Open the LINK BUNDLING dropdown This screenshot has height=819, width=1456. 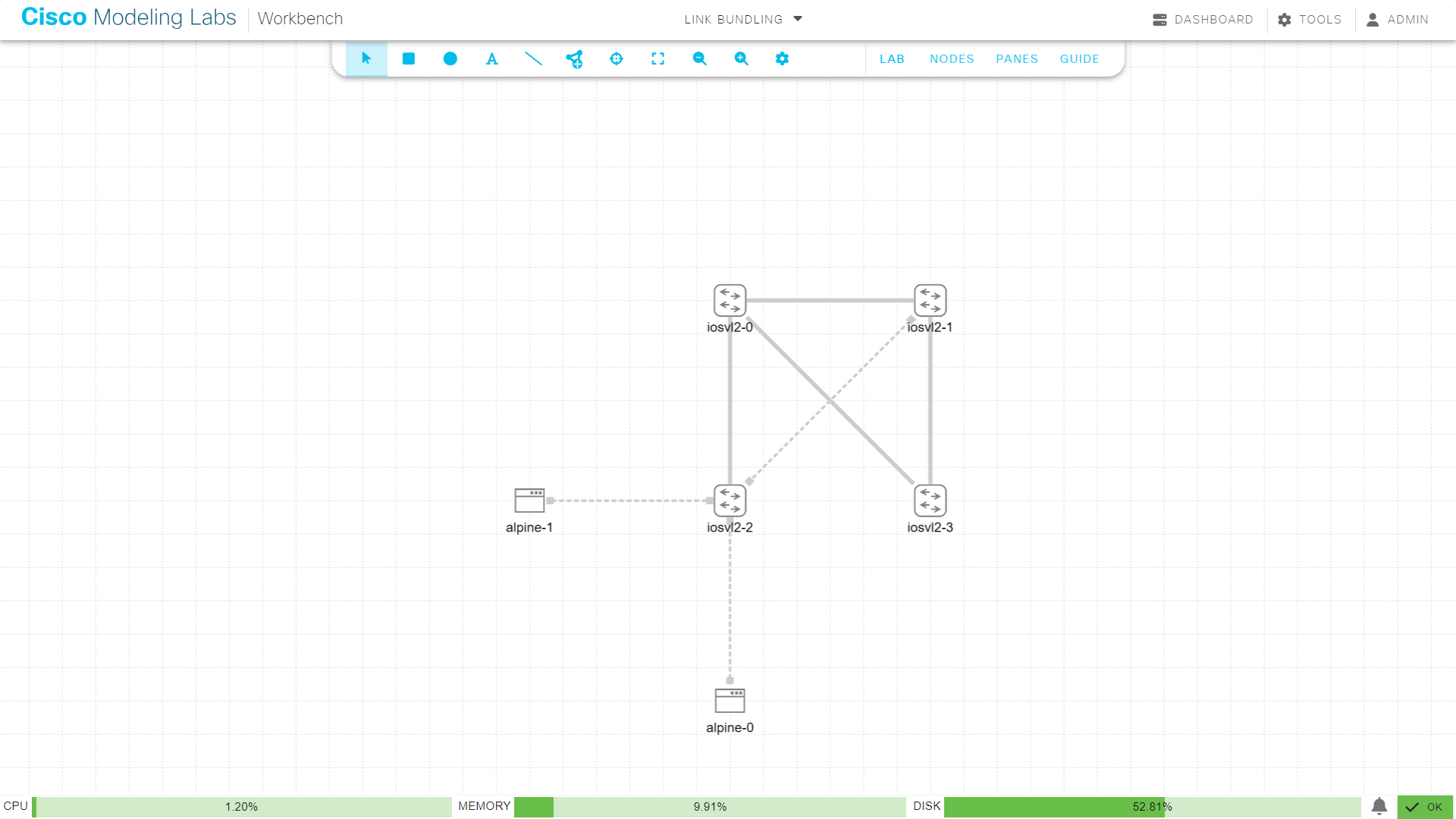742,19
